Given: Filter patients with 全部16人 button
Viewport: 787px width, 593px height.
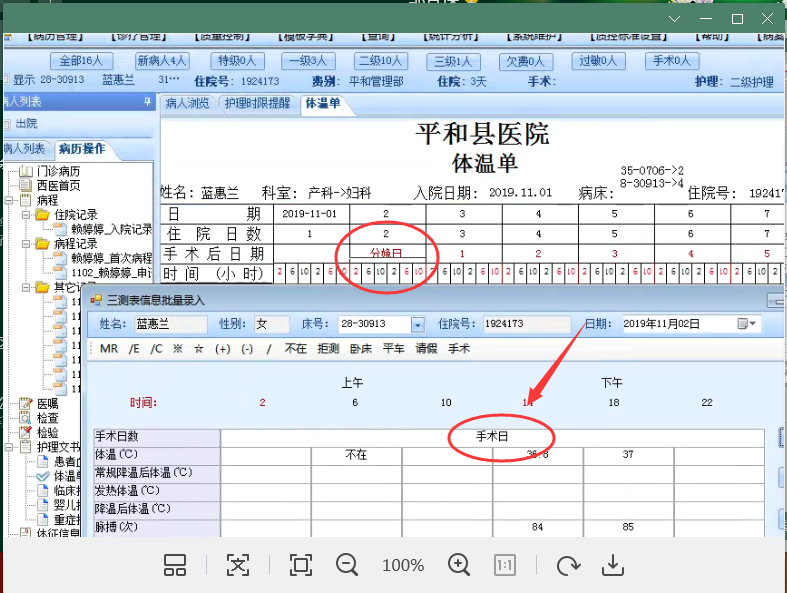Looking at the screenshot, I should [81, 61].
